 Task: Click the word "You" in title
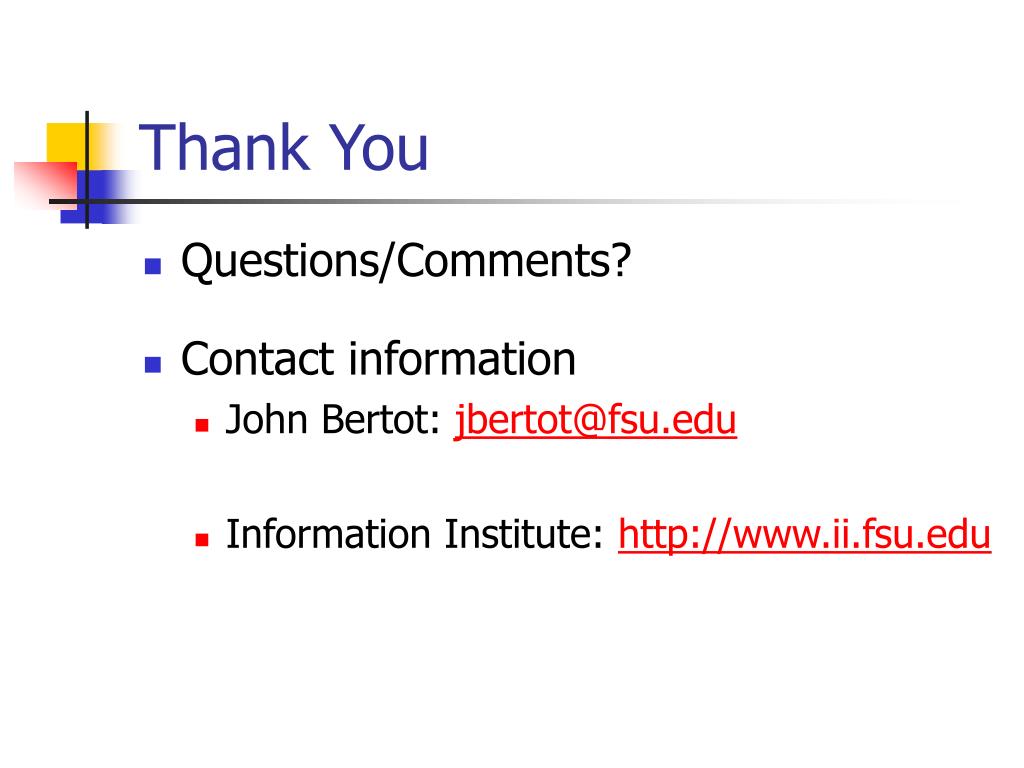pyautogui.click(x=378, y=148)
